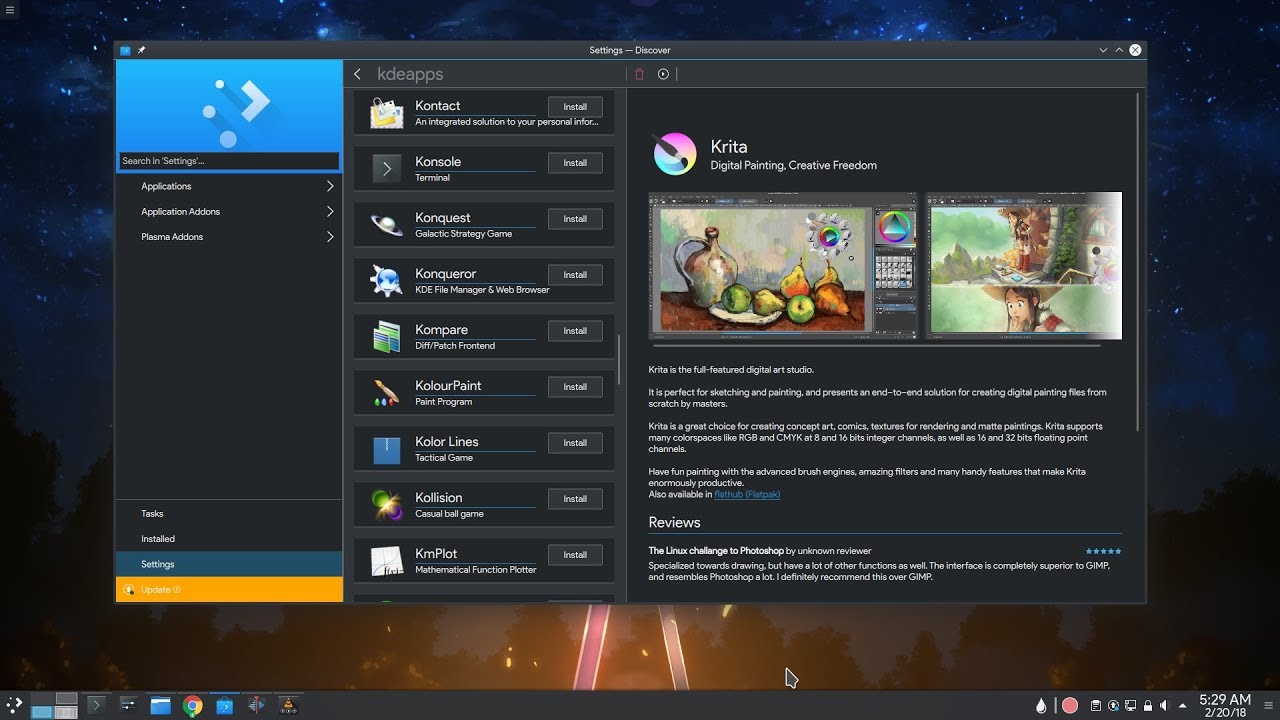Click the Kompare app icon
Image resolution: width=1280 pixels, height=720 pixels.
[386, 337]
